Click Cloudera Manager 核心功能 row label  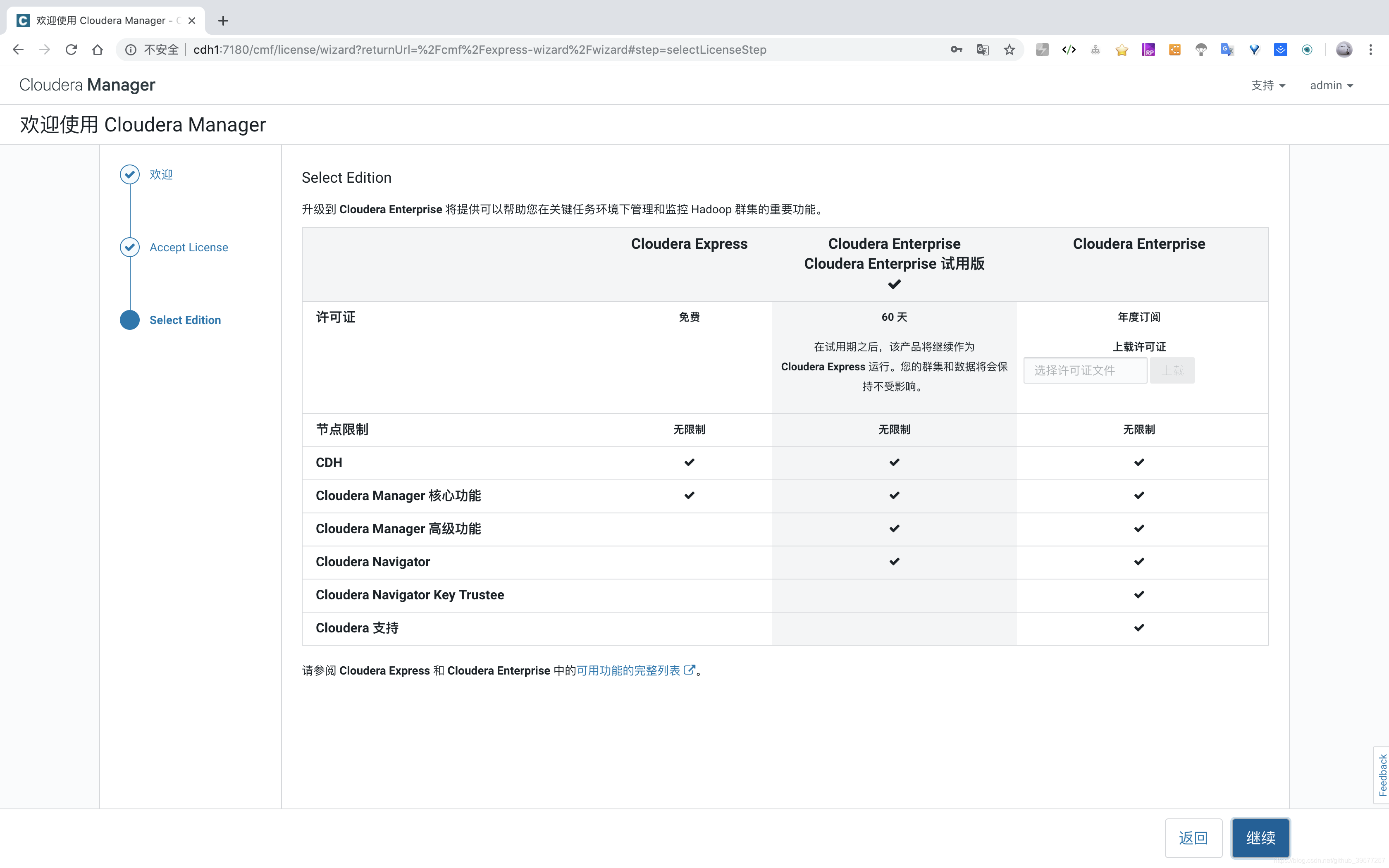coord(399,496)
